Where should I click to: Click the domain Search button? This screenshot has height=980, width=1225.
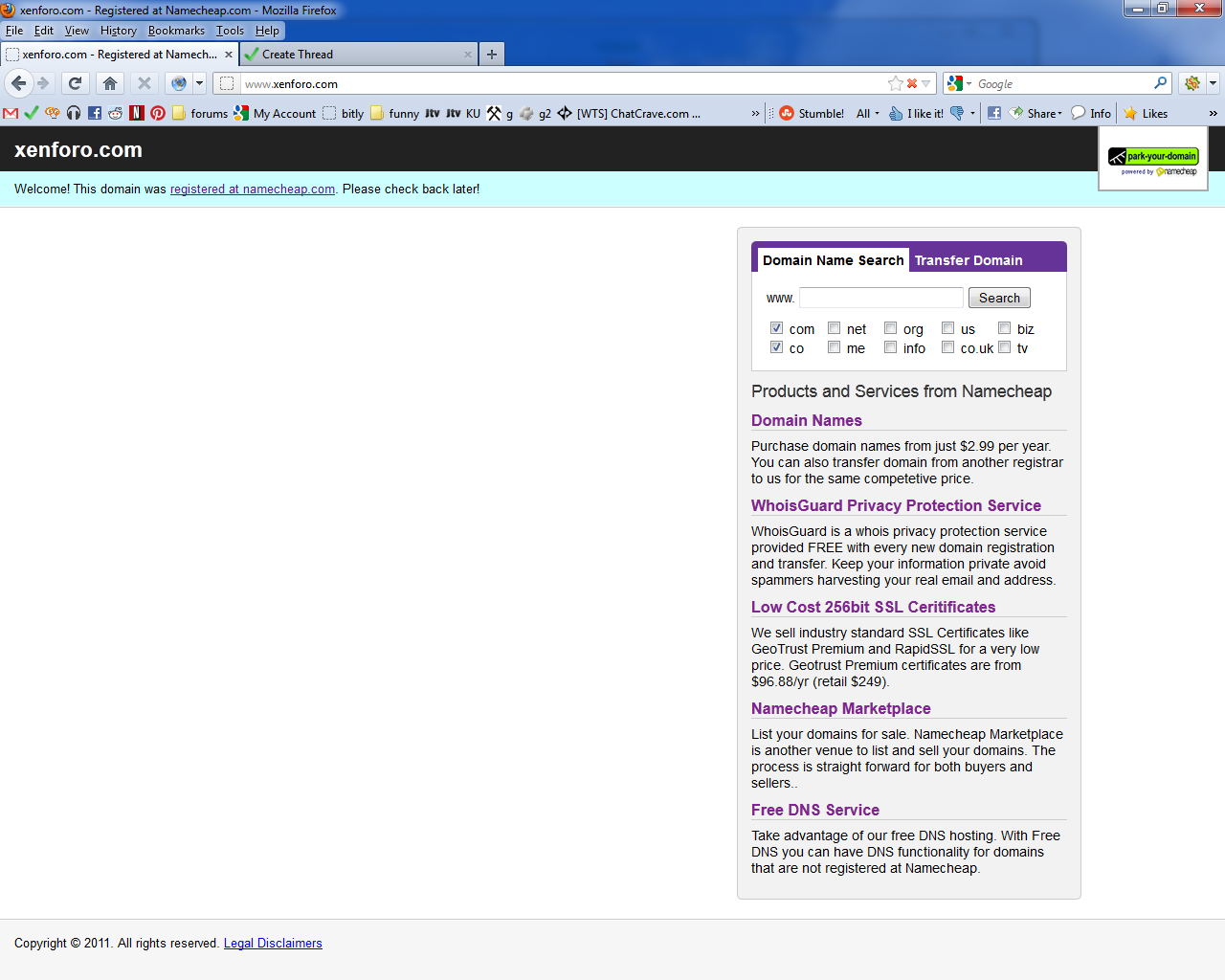tap(999, 298)
